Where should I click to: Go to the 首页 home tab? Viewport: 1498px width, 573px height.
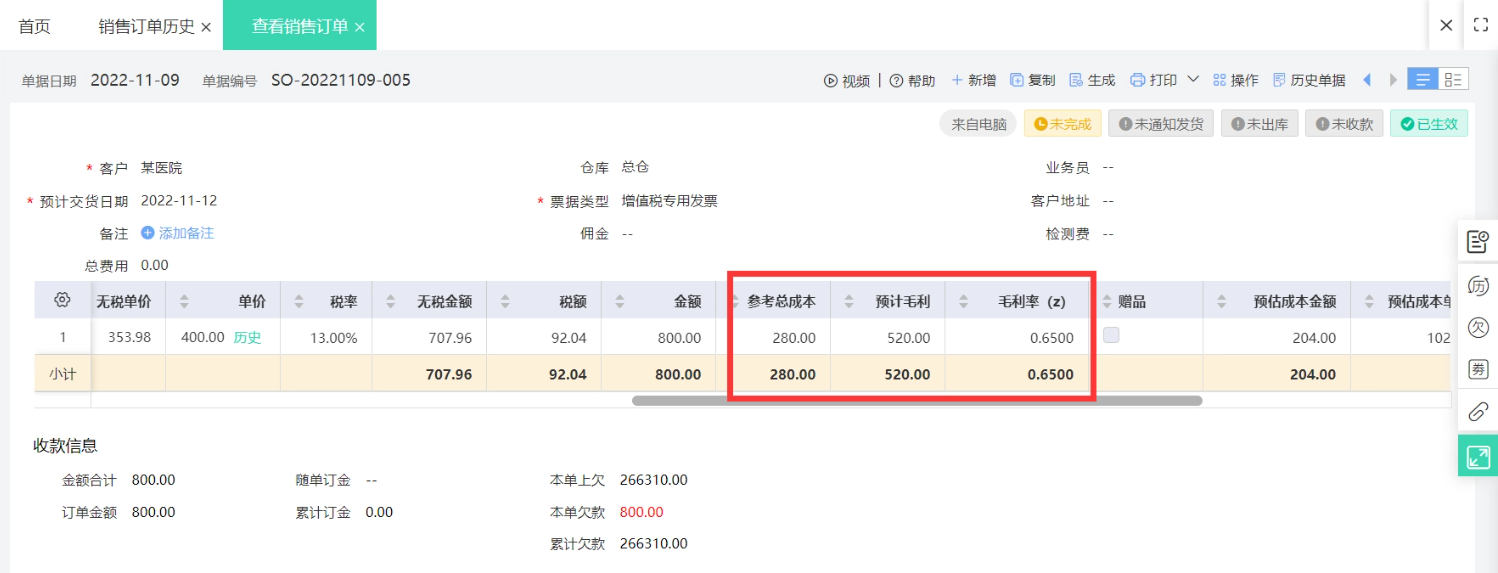(34, 27)
